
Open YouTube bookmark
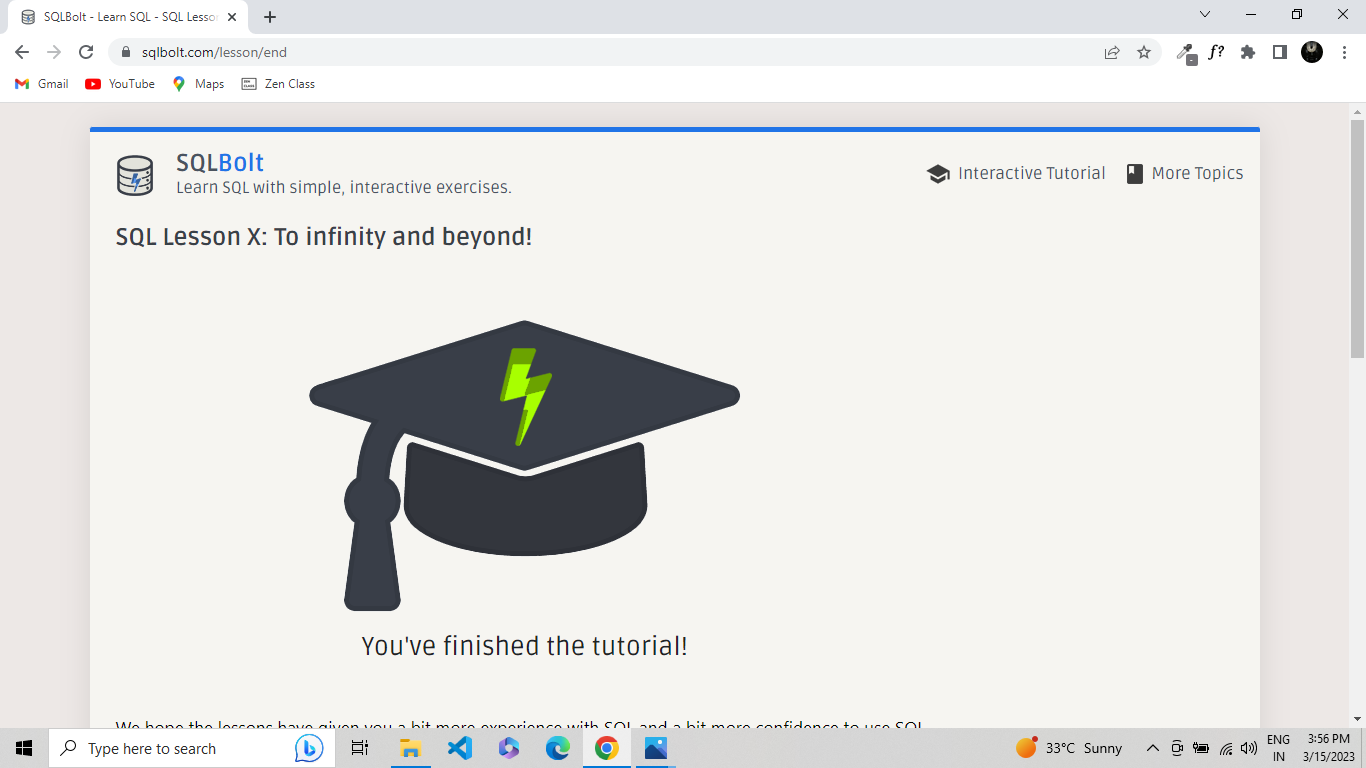point(120,84)
